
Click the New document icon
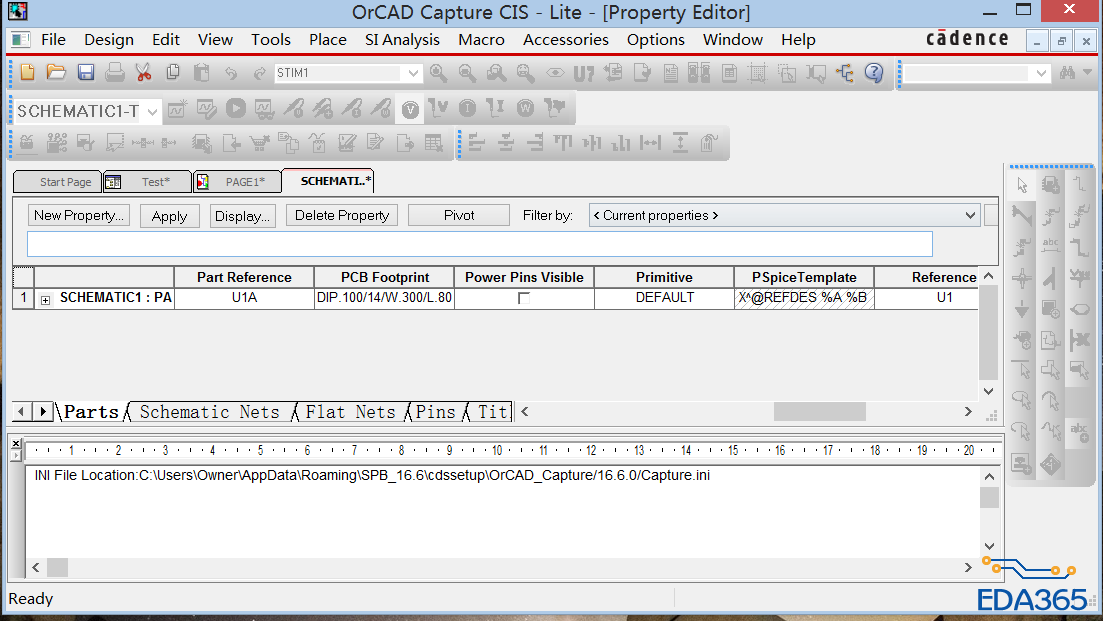27,72
